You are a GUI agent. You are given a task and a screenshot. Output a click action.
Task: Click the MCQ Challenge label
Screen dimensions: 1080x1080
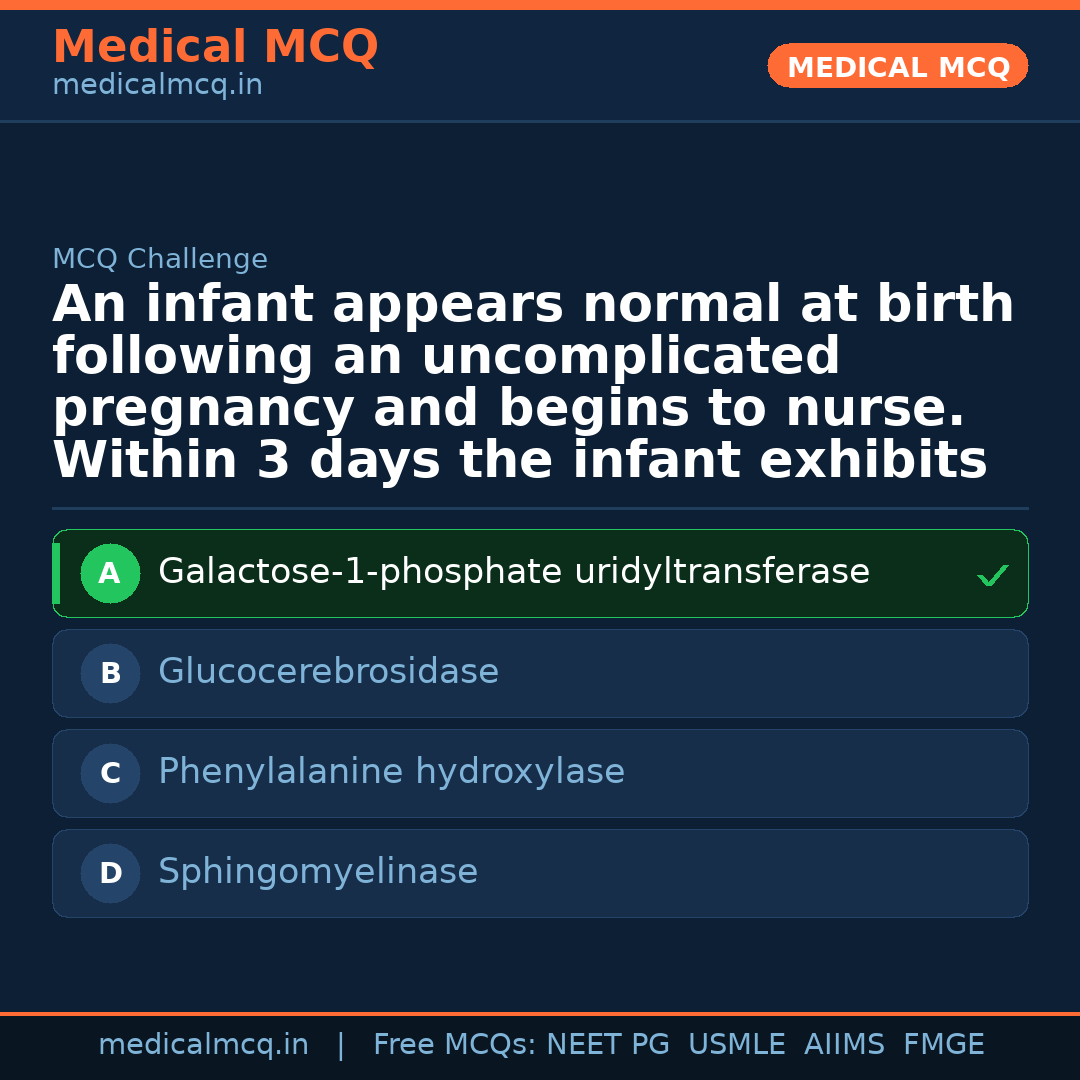160,260
